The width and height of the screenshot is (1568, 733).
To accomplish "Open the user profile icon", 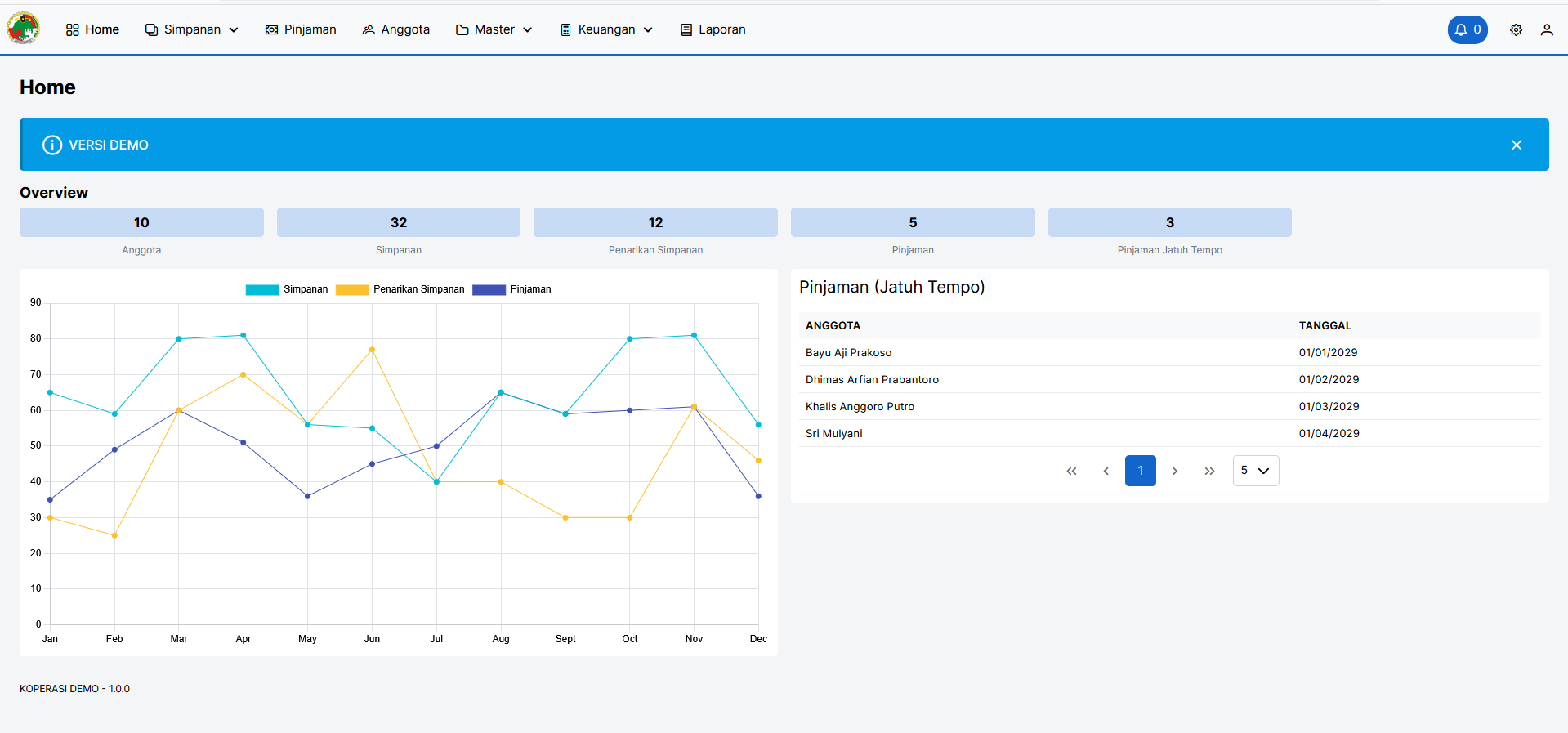I will pyautogui.click(x=1547, y=29).
